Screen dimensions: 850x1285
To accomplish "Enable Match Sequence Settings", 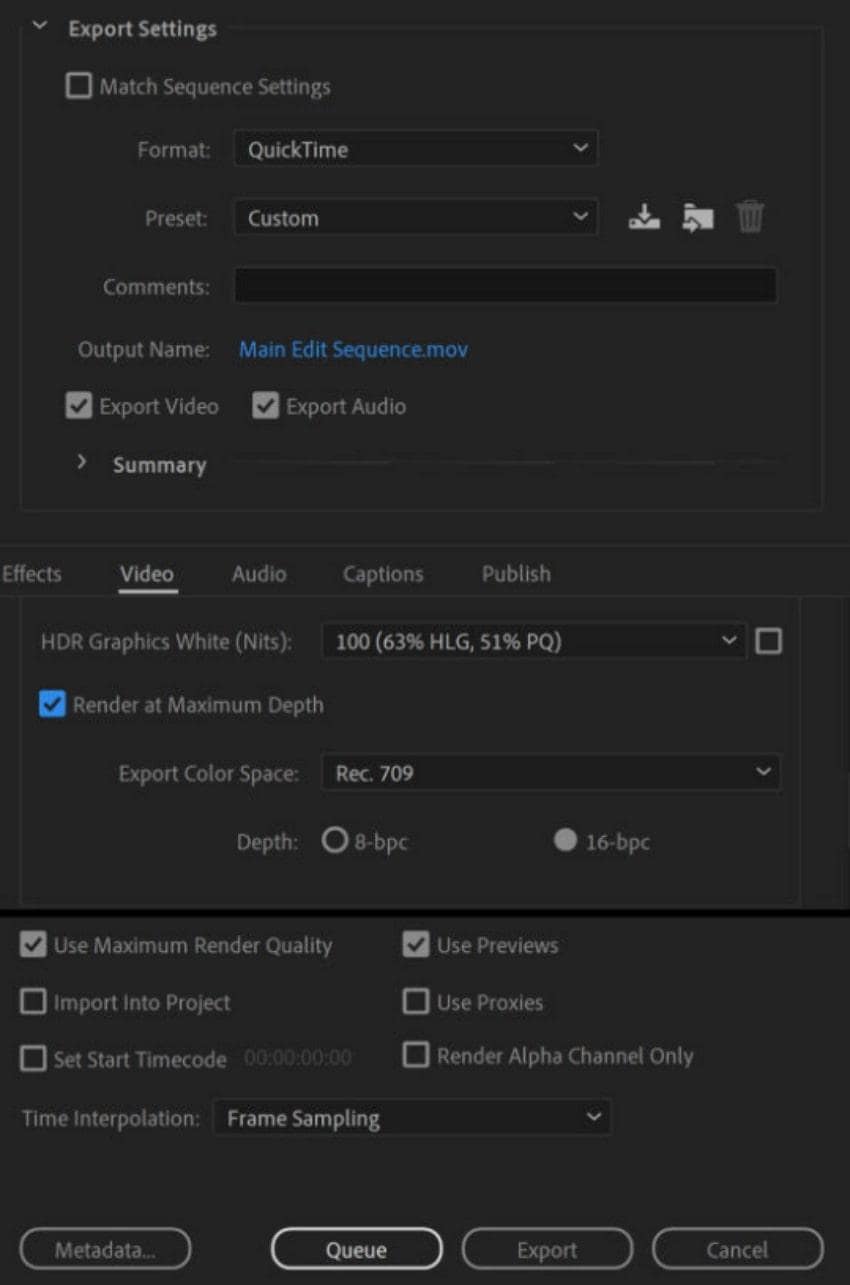I will click(x=78, y=86).
